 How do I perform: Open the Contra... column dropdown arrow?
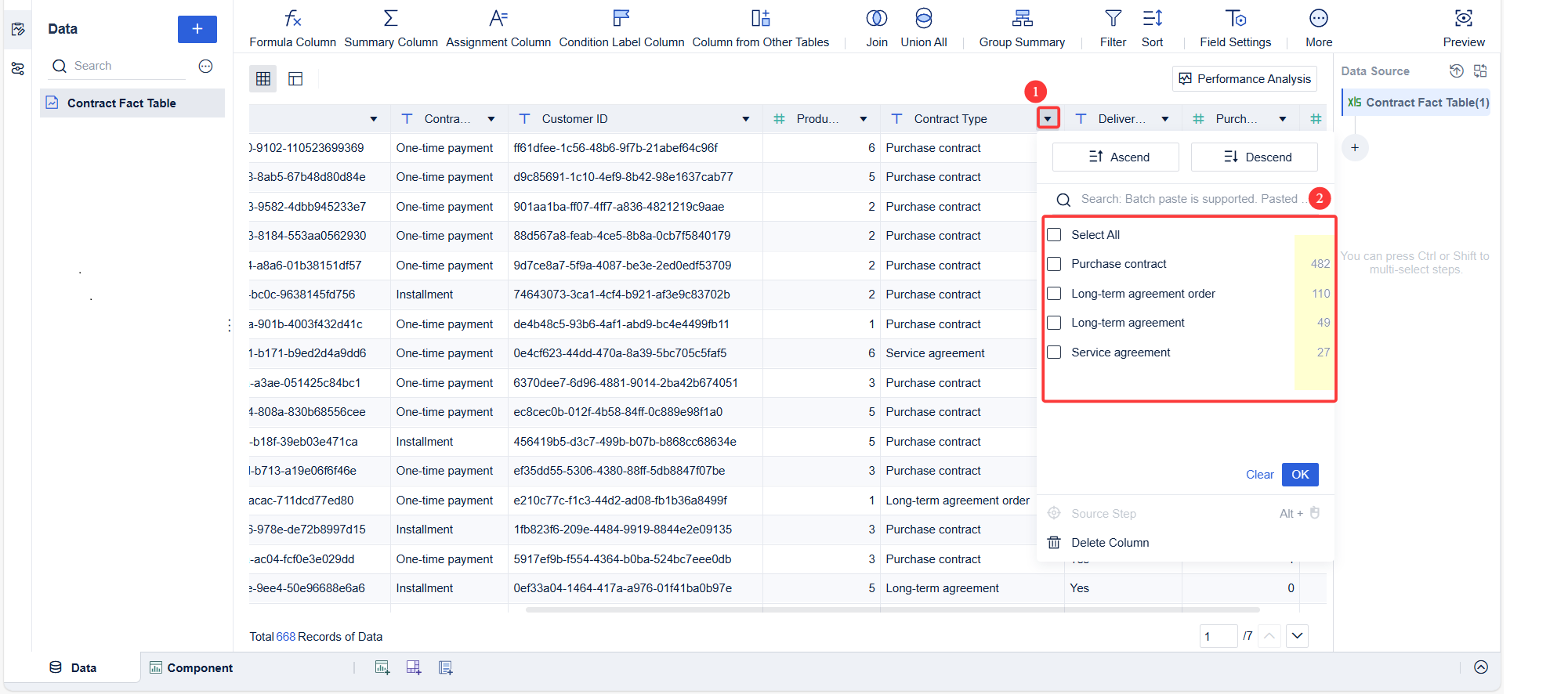[491, 119]
